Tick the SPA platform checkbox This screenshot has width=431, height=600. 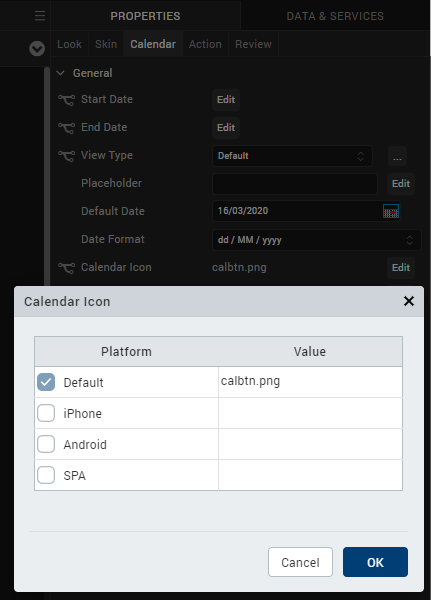pos(46,475)
